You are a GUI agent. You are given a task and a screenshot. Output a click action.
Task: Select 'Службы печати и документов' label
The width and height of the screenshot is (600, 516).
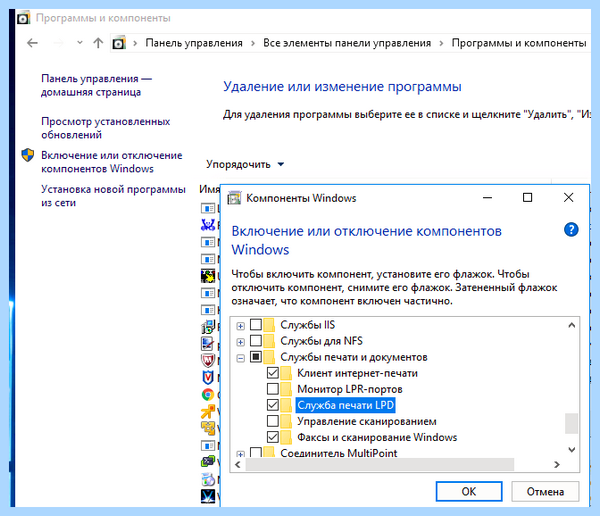(x=354, y=357)
